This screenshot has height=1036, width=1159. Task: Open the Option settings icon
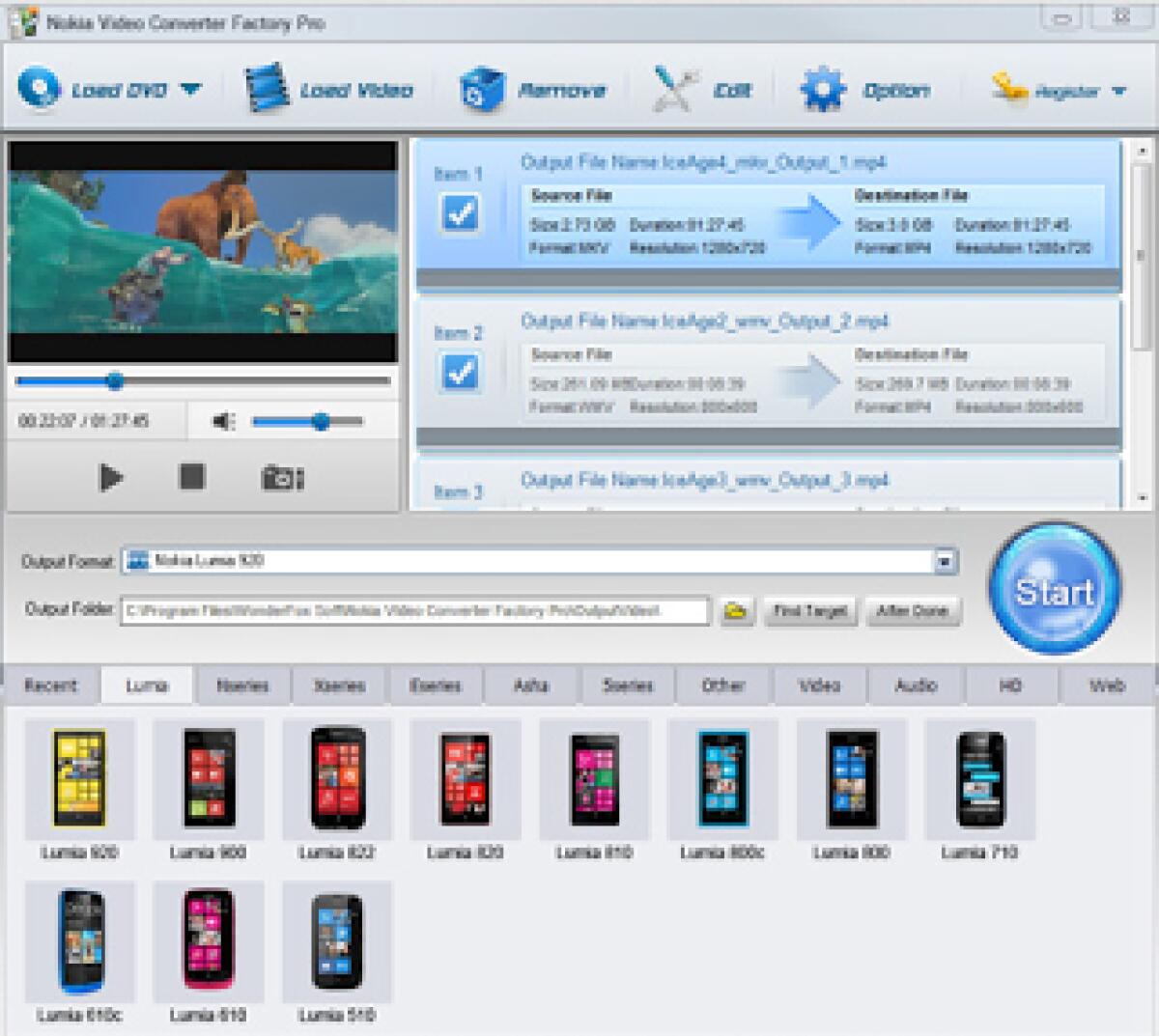point(820,88)
